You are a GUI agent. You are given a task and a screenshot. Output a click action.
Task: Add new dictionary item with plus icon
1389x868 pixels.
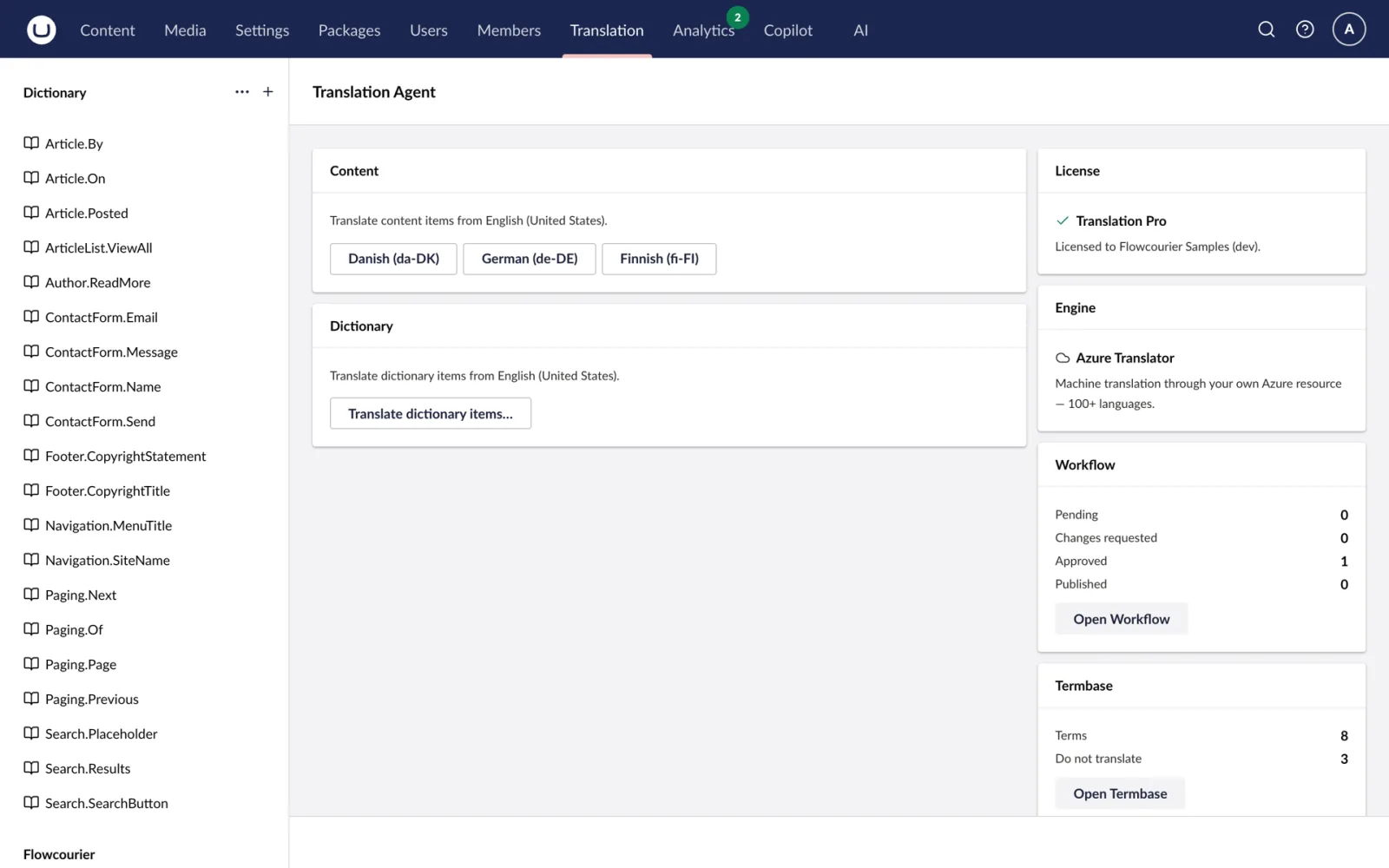268,92
